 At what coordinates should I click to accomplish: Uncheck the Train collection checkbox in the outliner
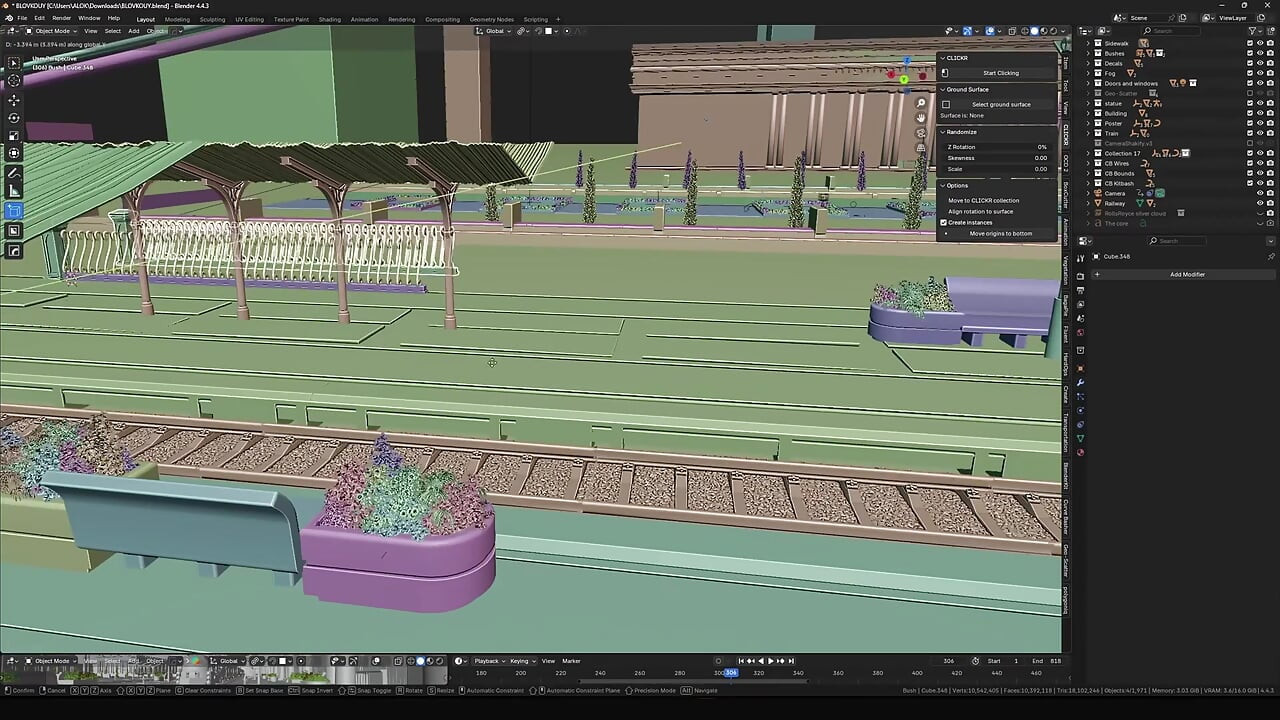point(1250,133)
